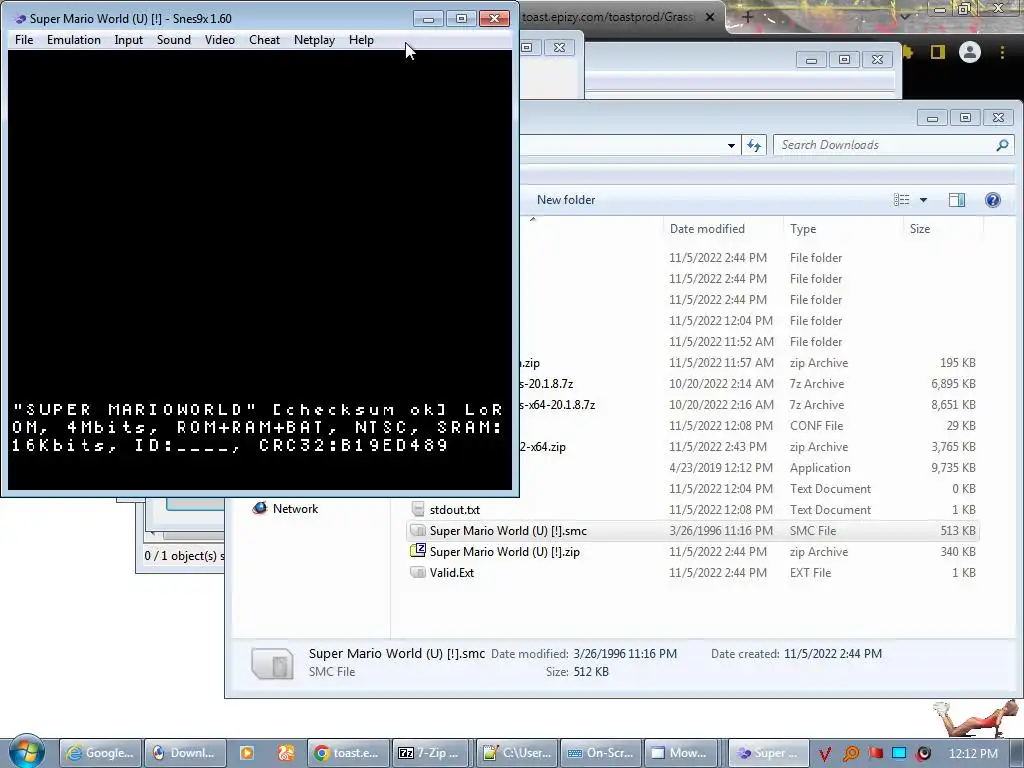Open Chrome three-dot menu
Screen dimensions: 1024x768
point(1002,52)
